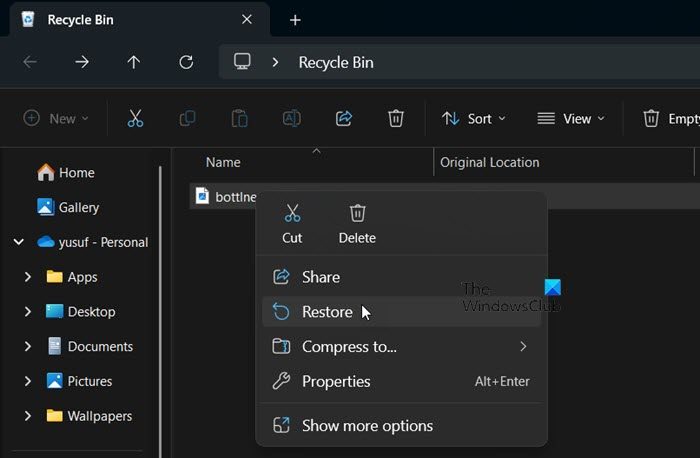Open Compress to... submenu

coord(349,347)
